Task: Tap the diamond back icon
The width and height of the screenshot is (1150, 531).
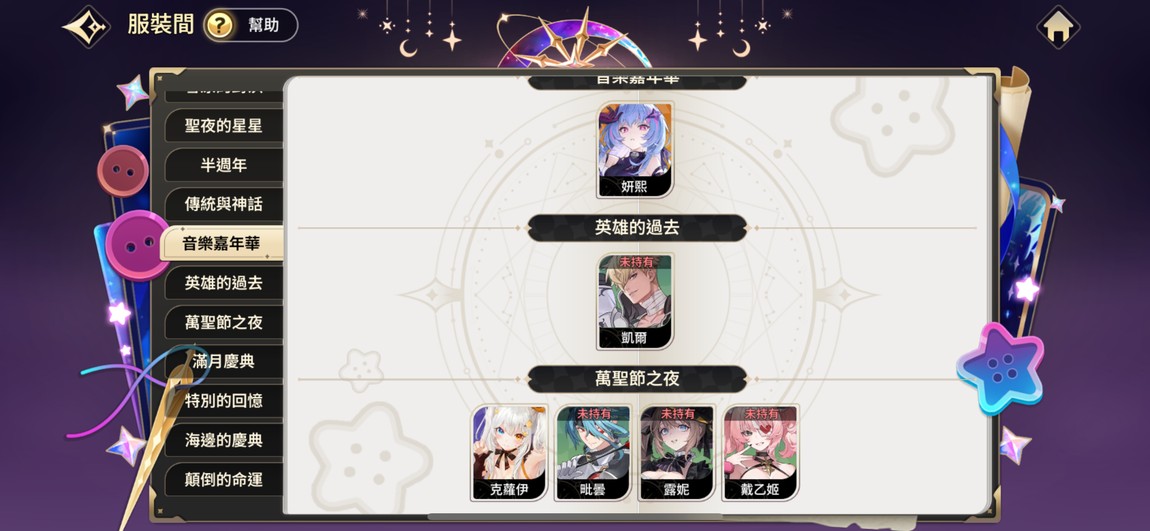Action: pos(87,26)
